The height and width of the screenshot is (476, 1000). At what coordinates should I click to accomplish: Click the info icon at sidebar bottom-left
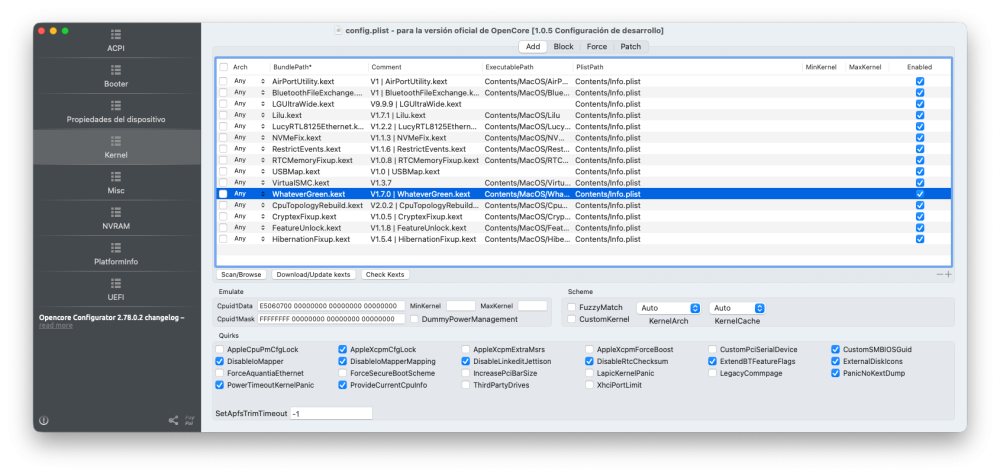pyautogui.click(x=43, y=420)
